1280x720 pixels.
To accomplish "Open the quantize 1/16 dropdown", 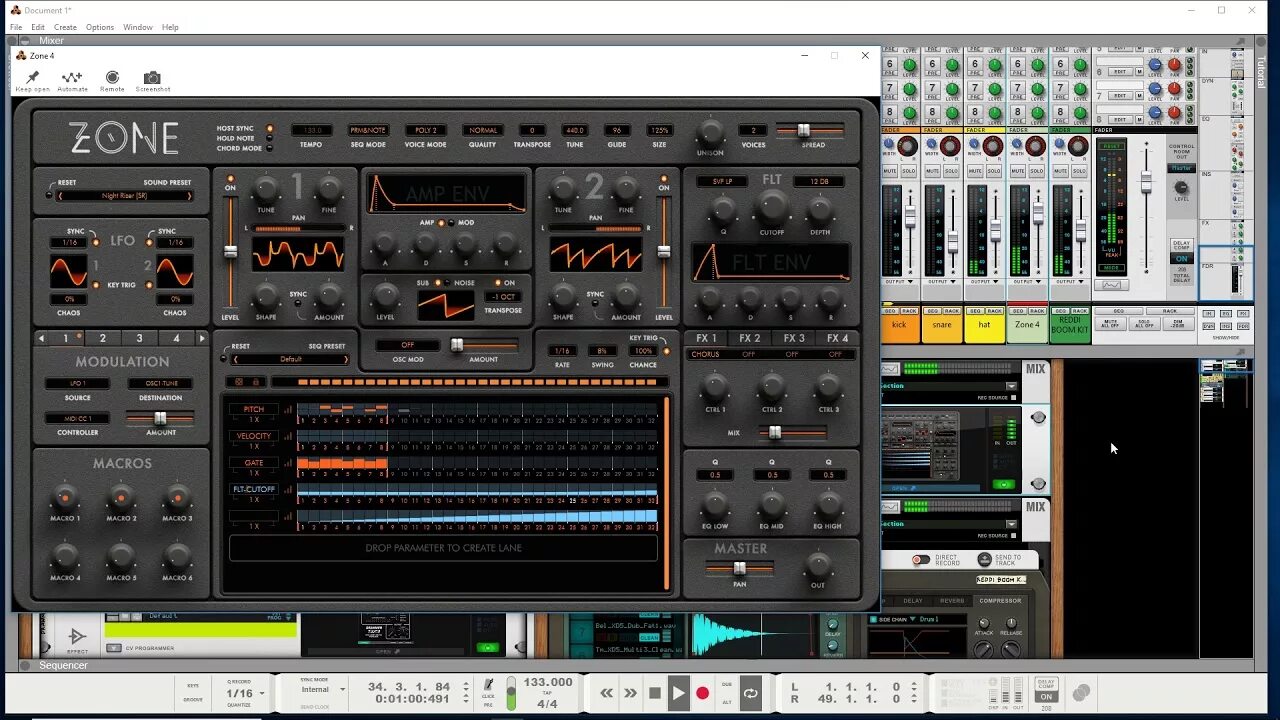I will tap(246, 693).
